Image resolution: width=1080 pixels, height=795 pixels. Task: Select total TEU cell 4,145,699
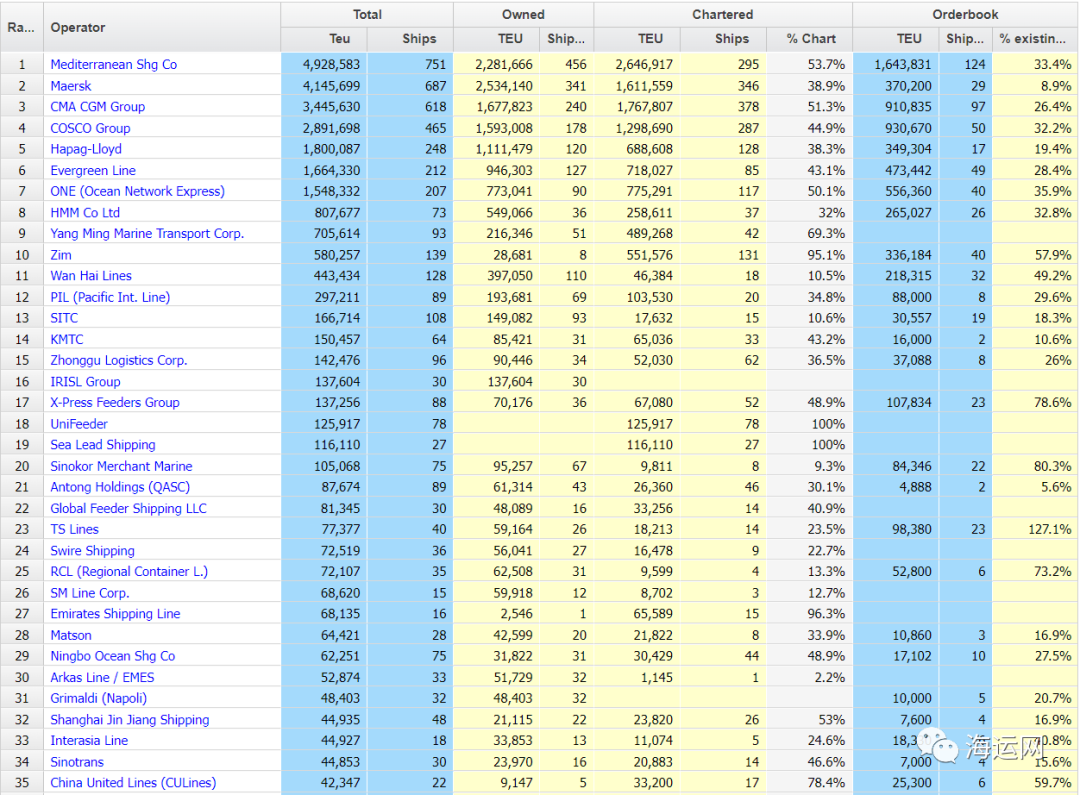point(324,86)
